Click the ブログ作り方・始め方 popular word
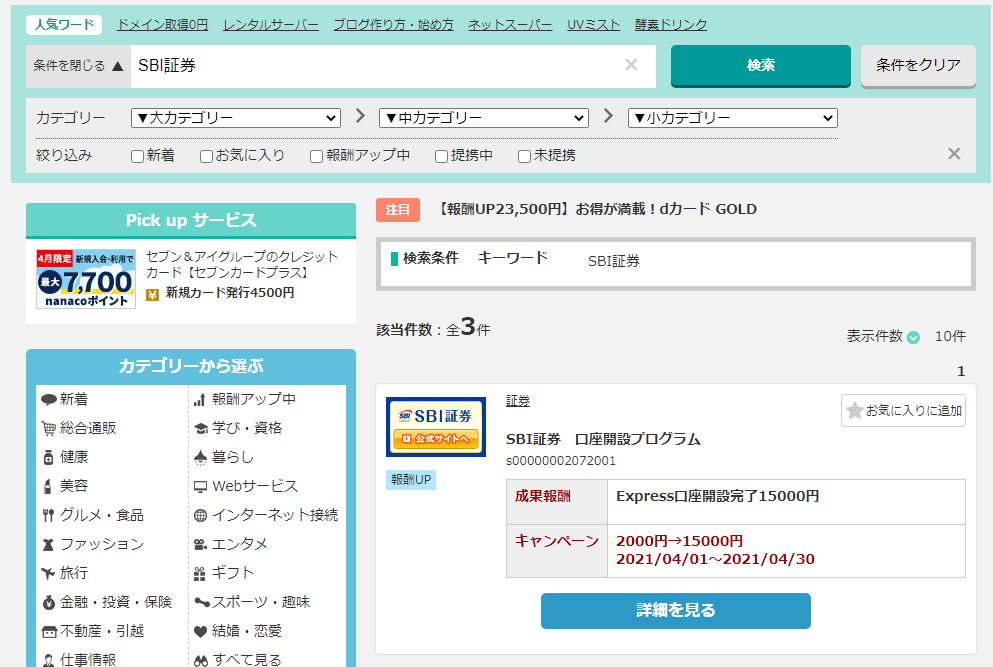This screenshot has height=667, width=993. tap(393, 25)
